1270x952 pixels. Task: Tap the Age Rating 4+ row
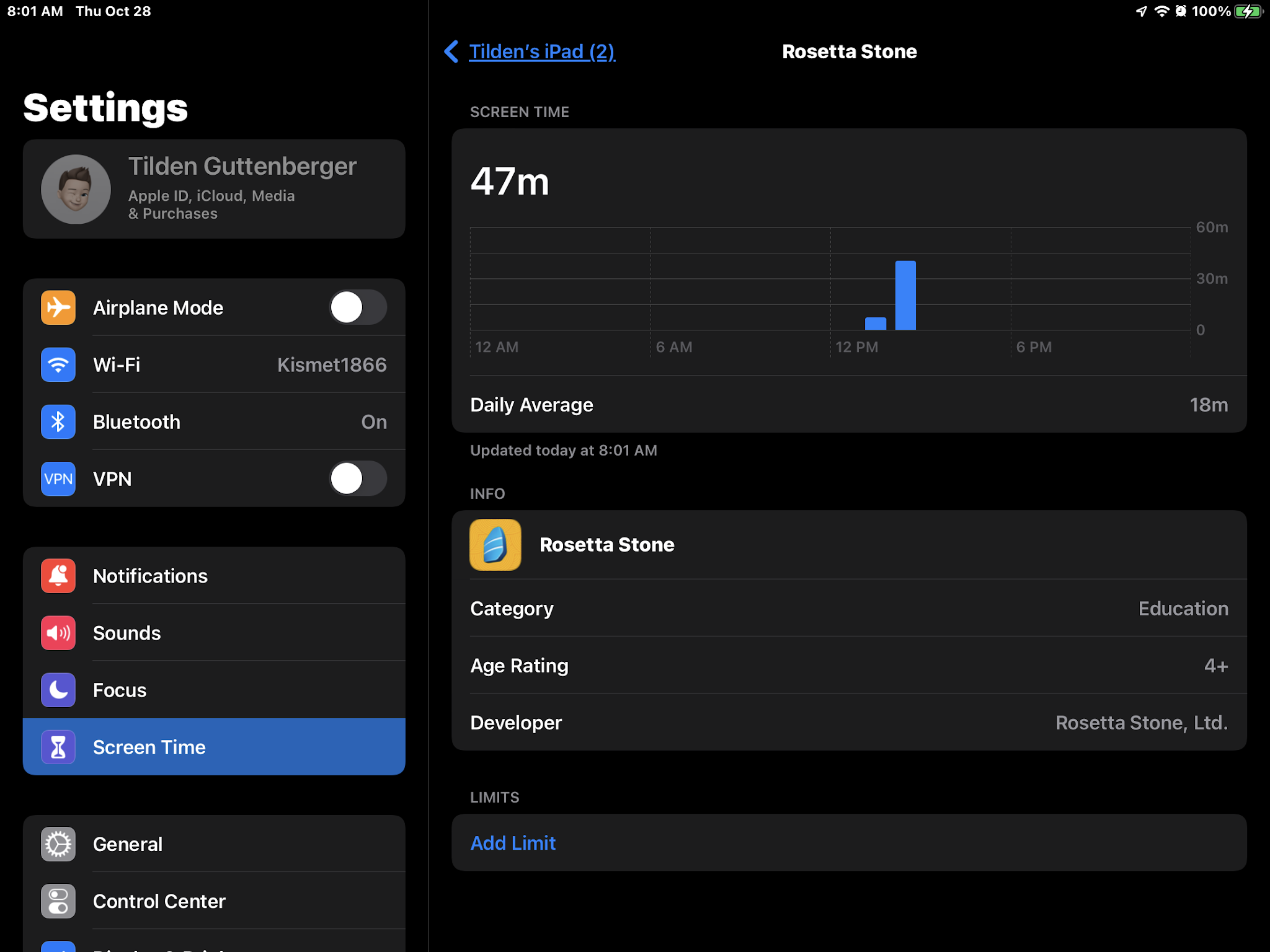click(849, 666)
